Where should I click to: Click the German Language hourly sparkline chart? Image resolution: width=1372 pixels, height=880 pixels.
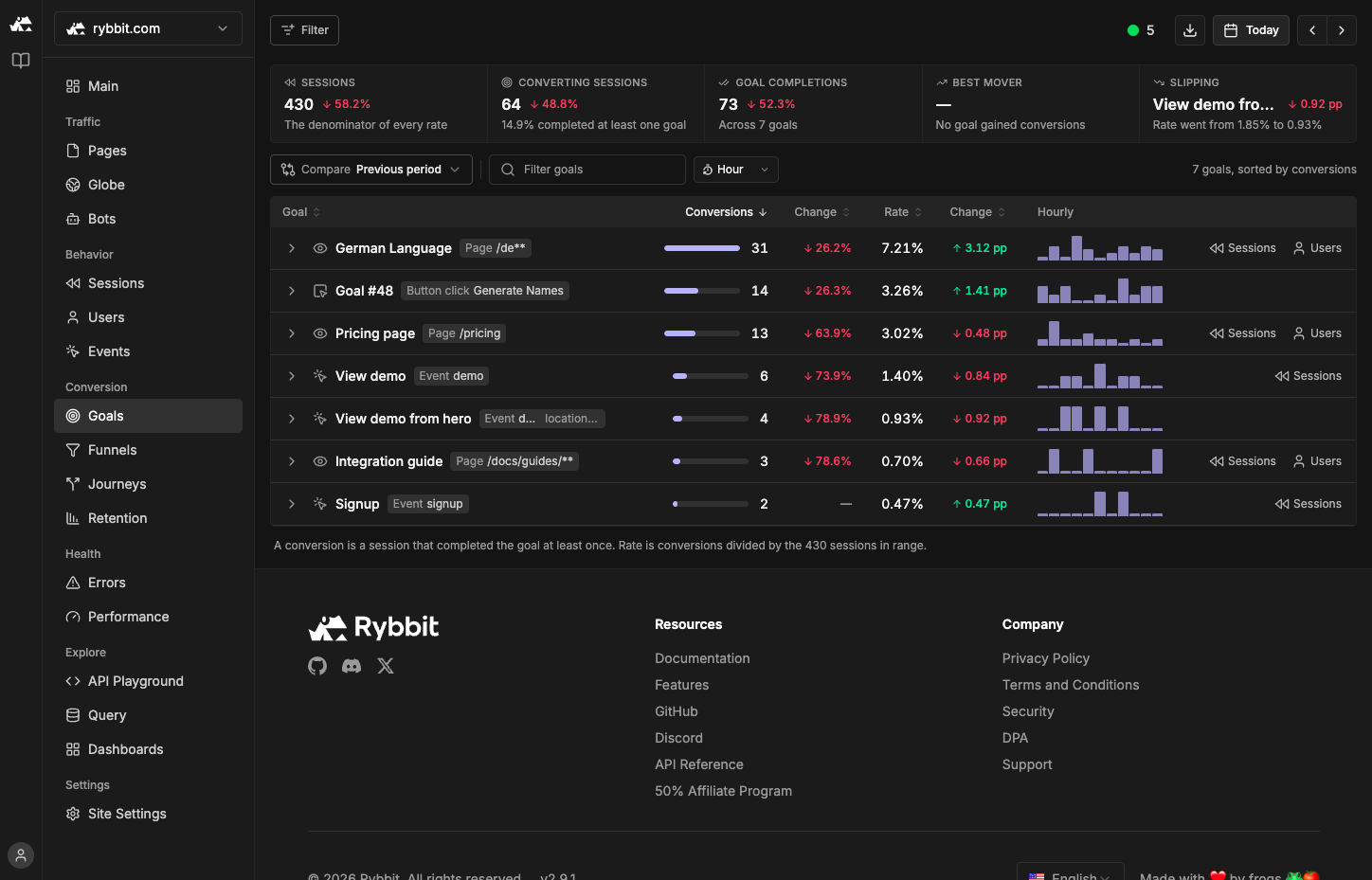click(1100, 248)
